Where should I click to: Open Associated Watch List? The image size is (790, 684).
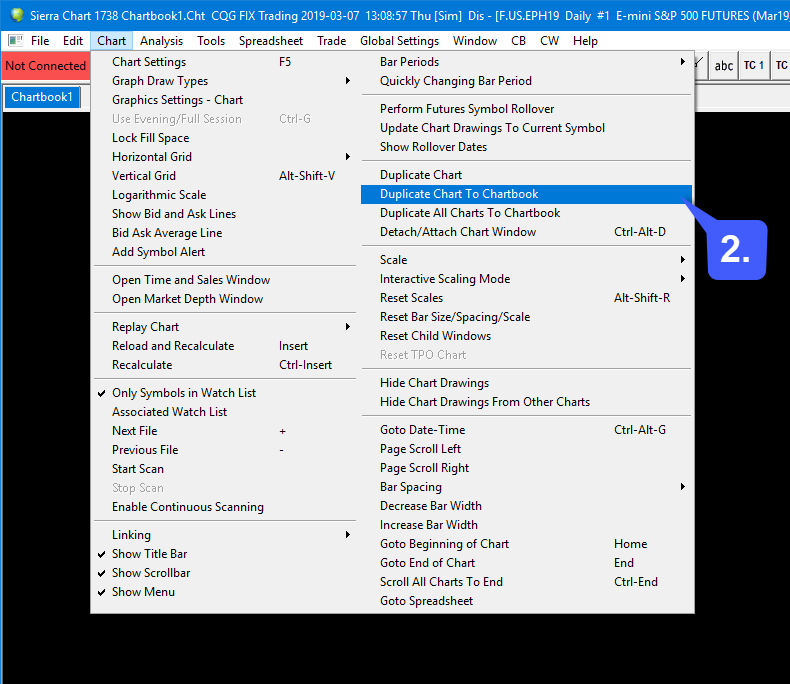[x=225, y=412]
